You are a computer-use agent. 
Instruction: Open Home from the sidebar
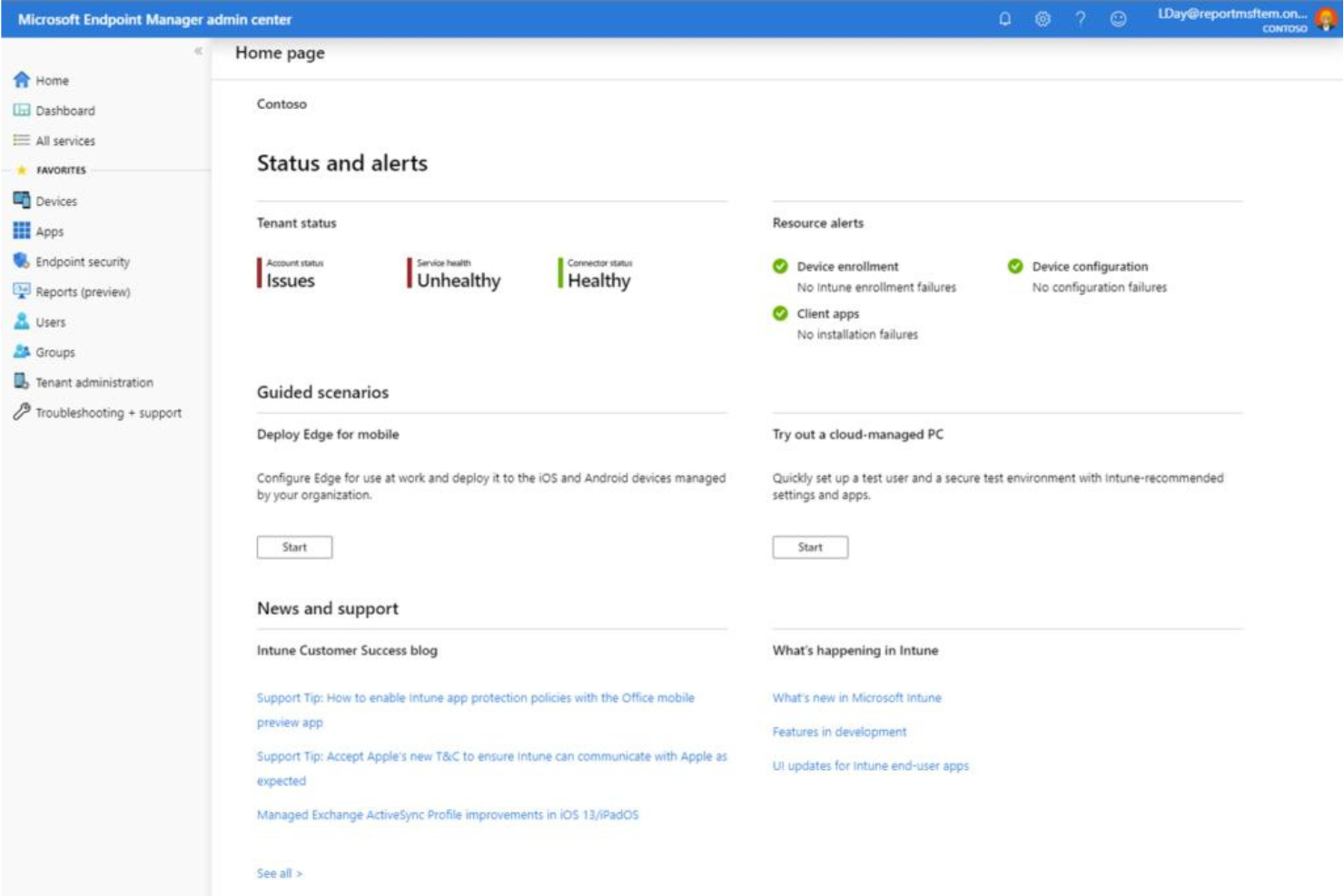pos(52,80)
